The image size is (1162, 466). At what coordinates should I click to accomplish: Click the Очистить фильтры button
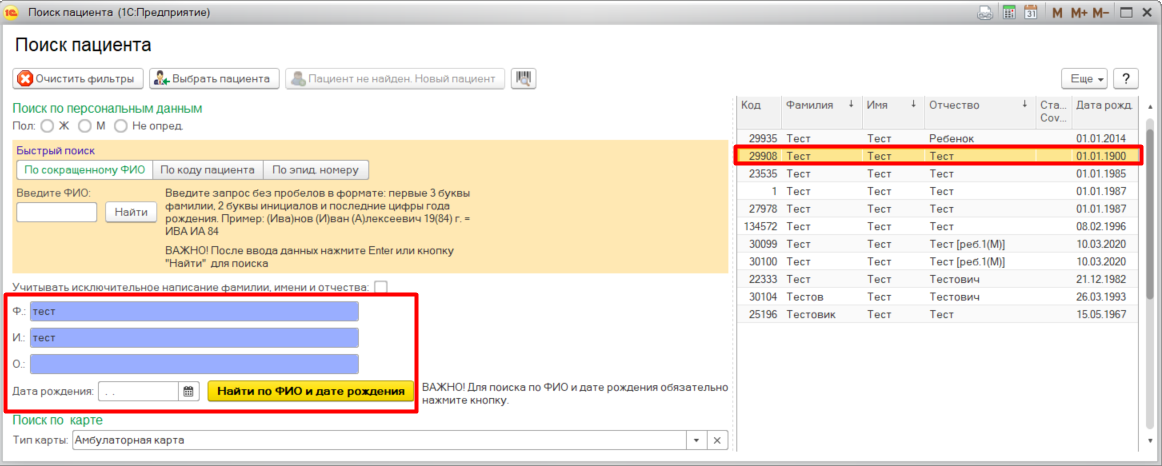point(77,78)
